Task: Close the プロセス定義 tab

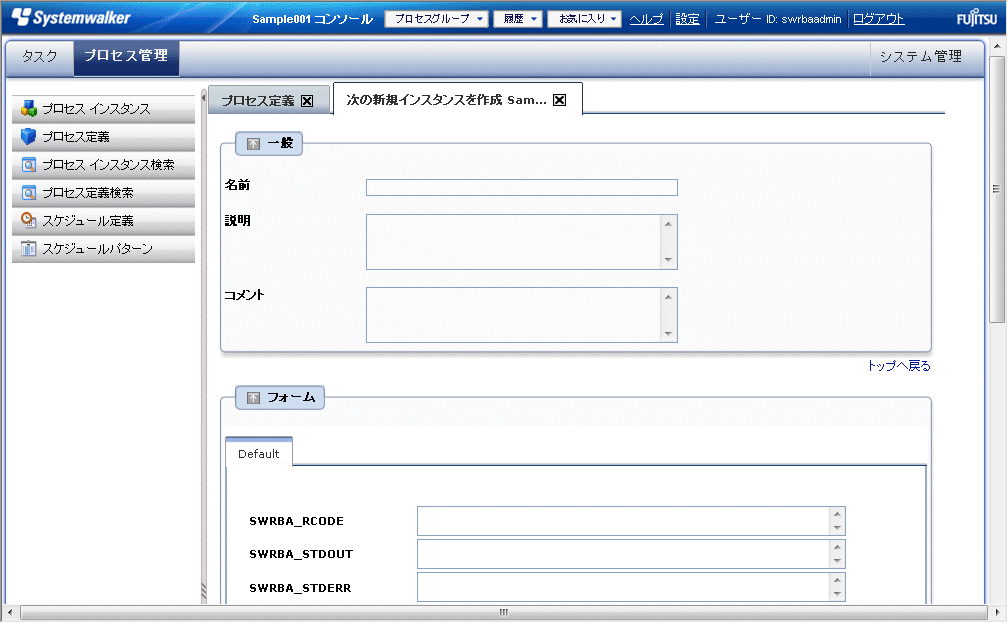Action: (x=307, y=101)
